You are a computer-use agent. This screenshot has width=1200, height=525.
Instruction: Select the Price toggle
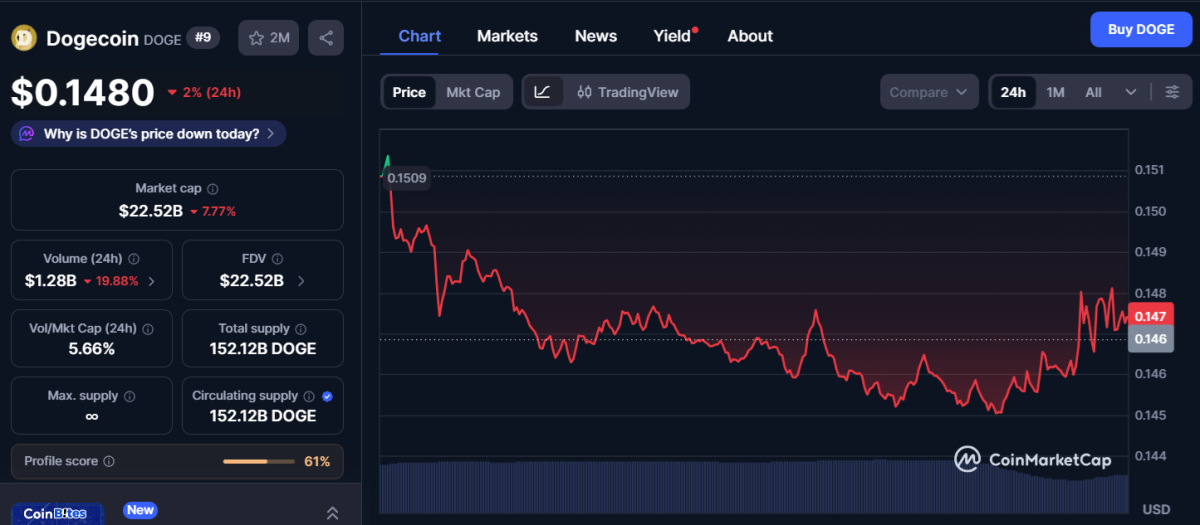pyautogui.click(x=409, y=92)
